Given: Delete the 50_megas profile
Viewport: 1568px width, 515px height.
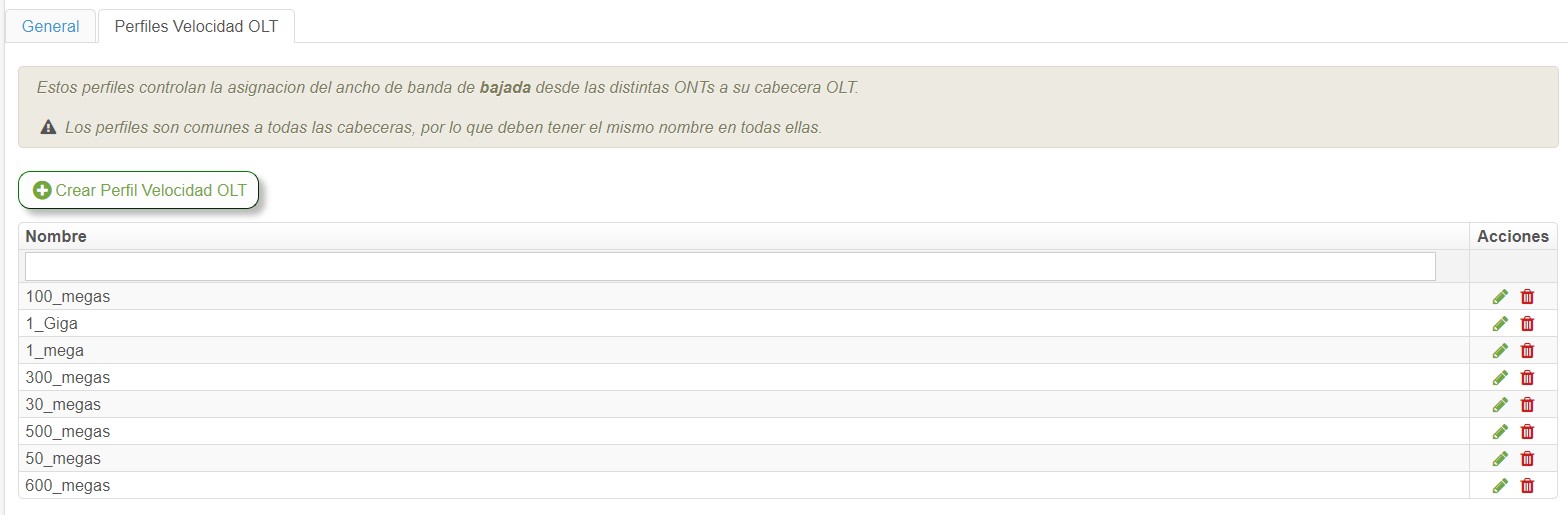Looking at the screenshot, I should 1527,459.
